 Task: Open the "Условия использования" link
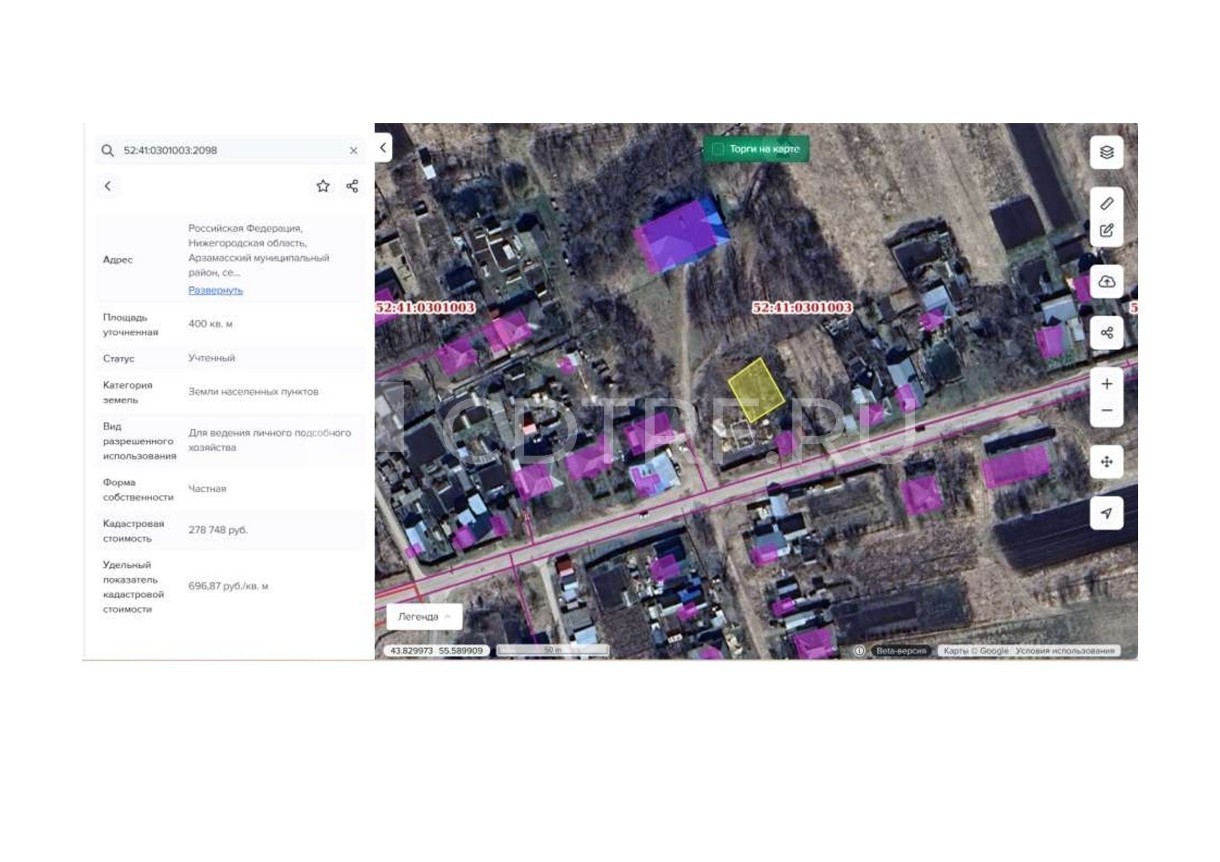1065,651
